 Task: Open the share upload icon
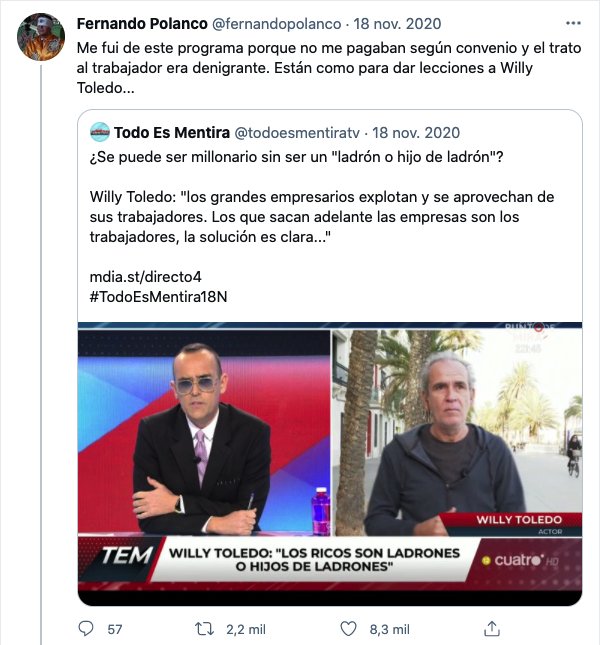coord(492,629)
